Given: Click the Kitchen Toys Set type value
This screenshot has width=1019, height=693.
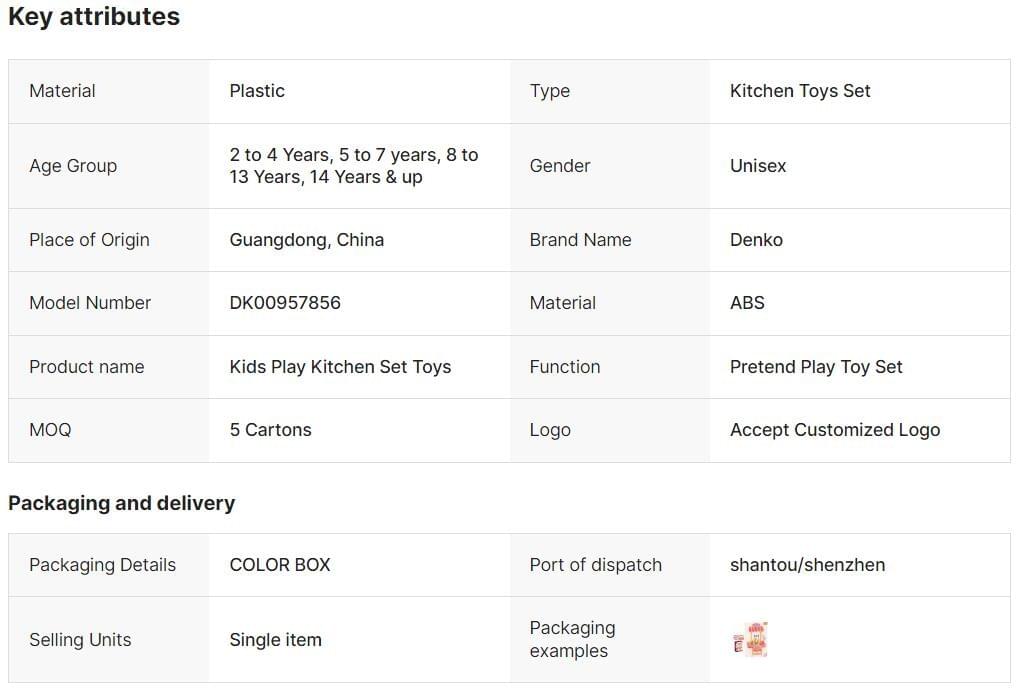Looking at the screenshot, I should pyautogui.click(x=800, y=91).
